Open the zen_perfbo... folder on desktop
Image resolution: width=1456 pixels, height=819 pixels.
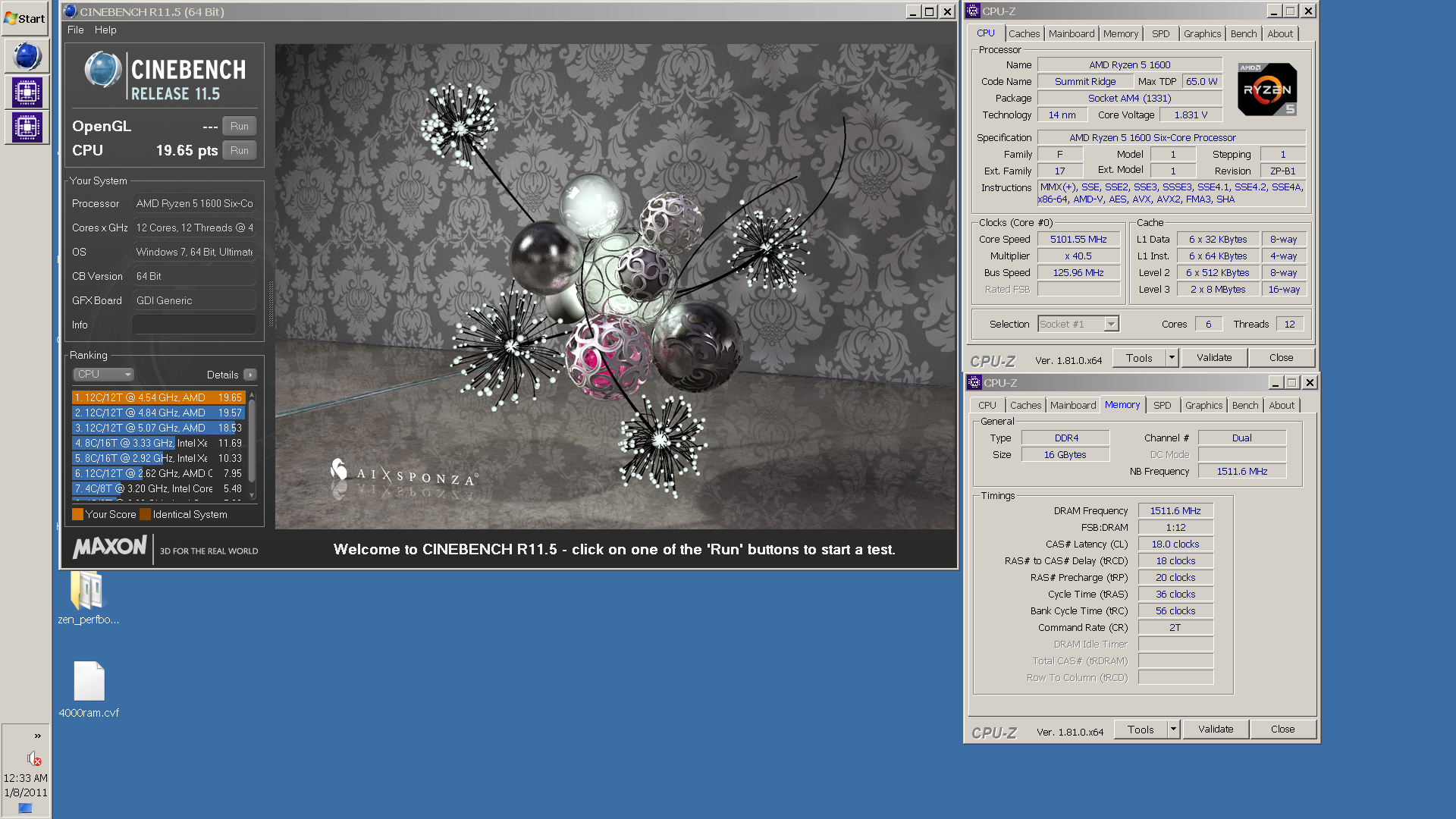[x=88, y=598]
